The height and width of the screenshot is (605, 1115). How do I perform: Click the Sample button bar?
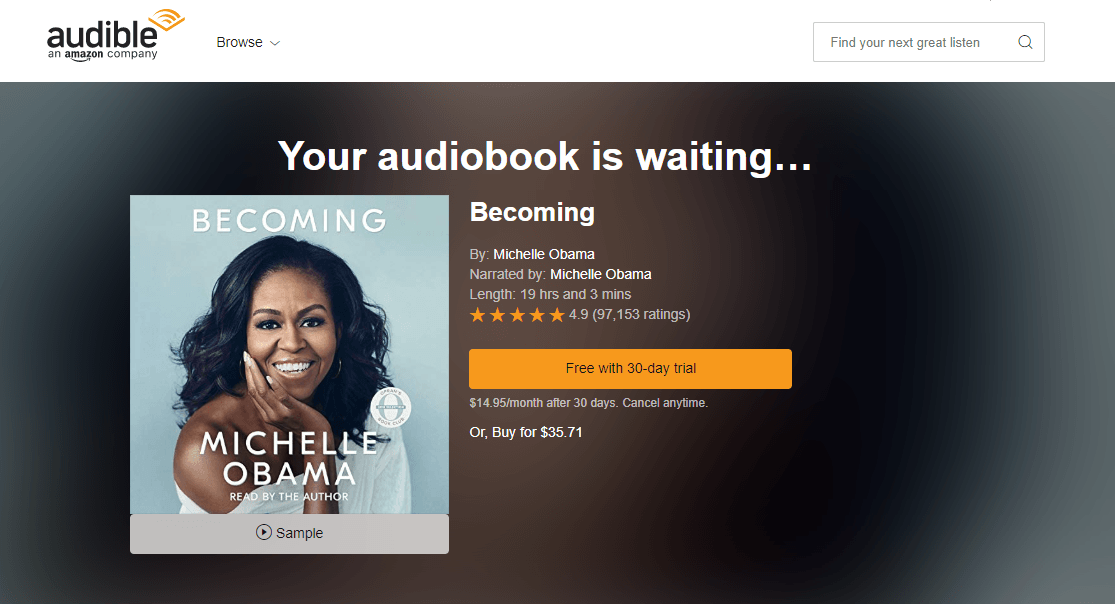(x=289, y=533)
